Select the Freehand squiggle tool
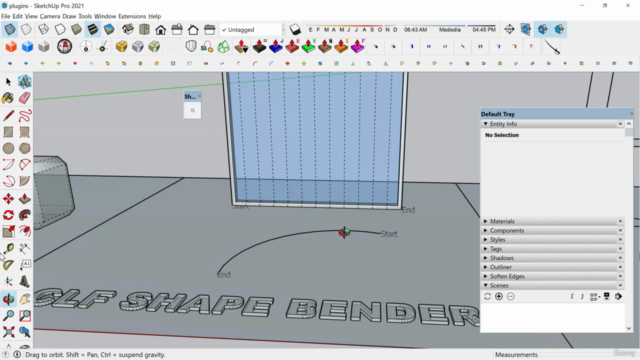Image resolution: width=640 pixels, height=360 pixels. (24, 116)
